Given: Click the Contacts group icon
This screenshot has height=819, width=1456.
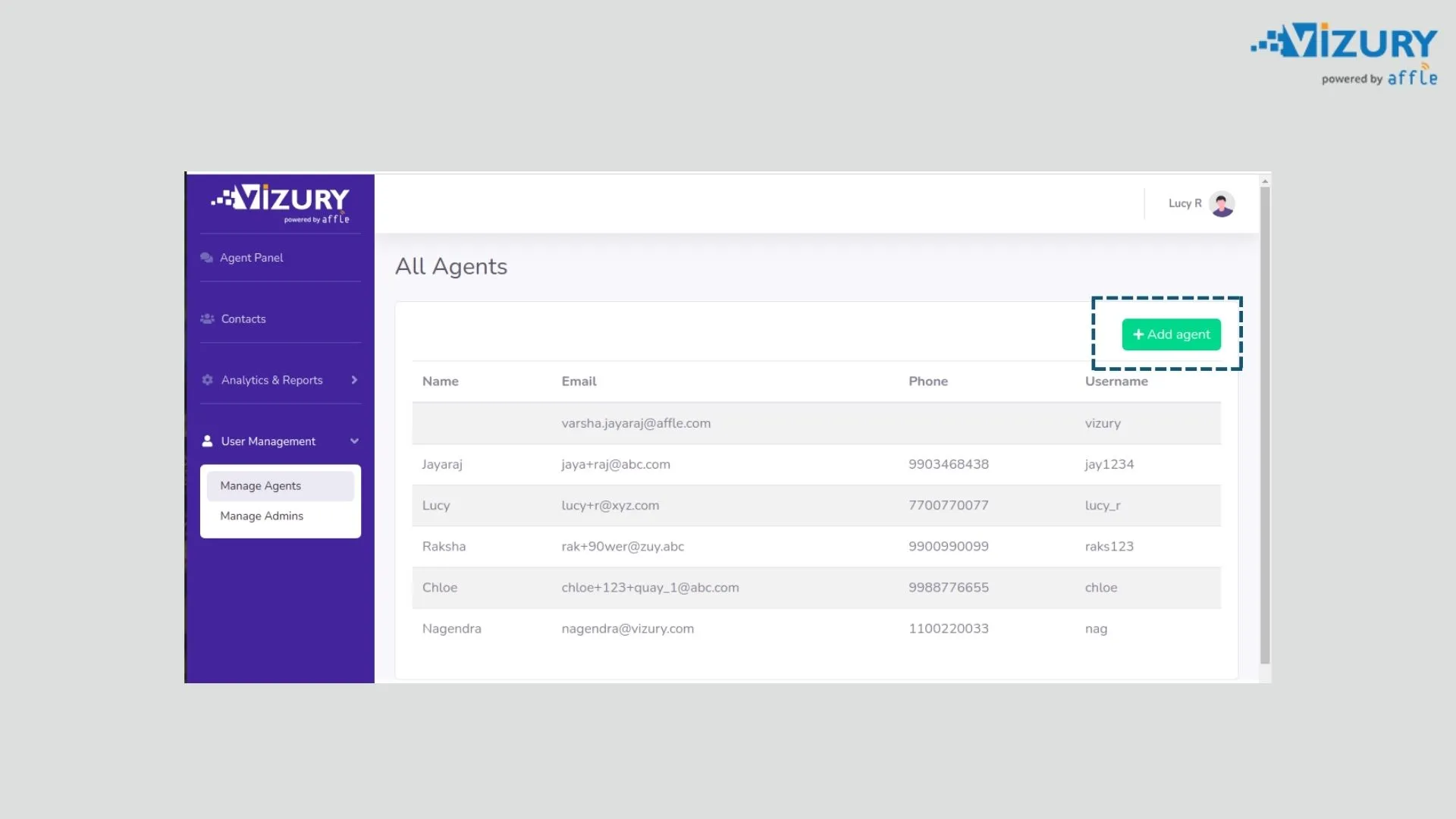Looking at the screenshot, I should click(207, 319).
